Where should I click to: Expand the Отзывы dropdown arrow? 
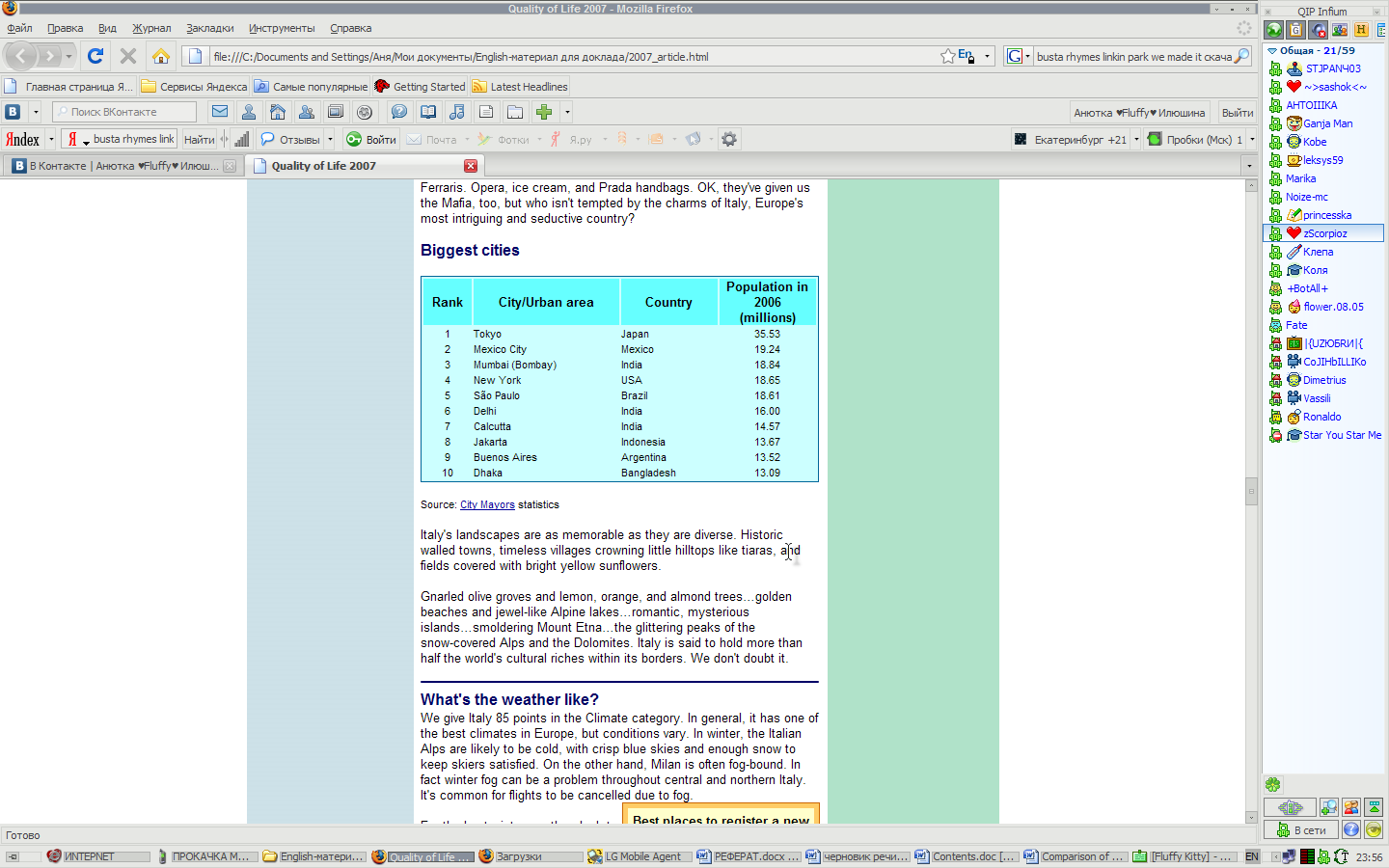pos(330,139)
